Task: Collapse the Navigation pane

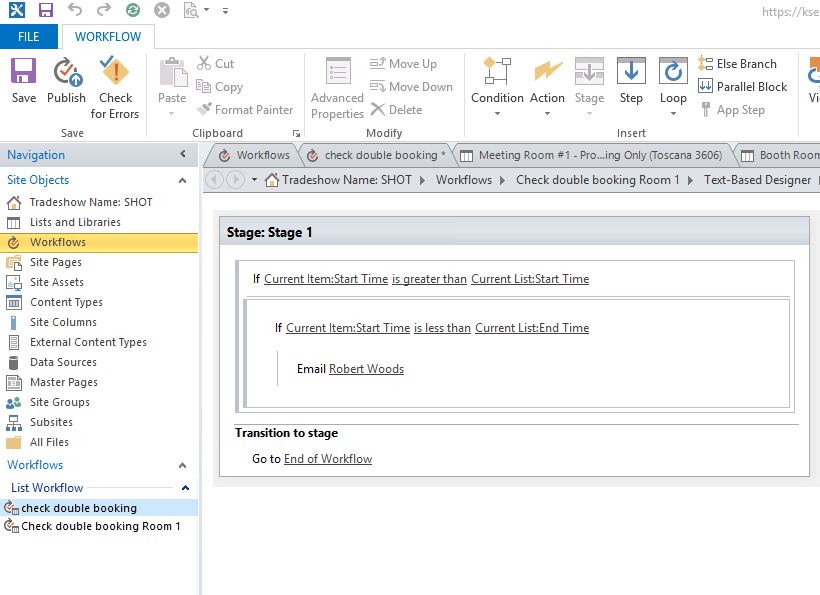Action: [183, 154]
